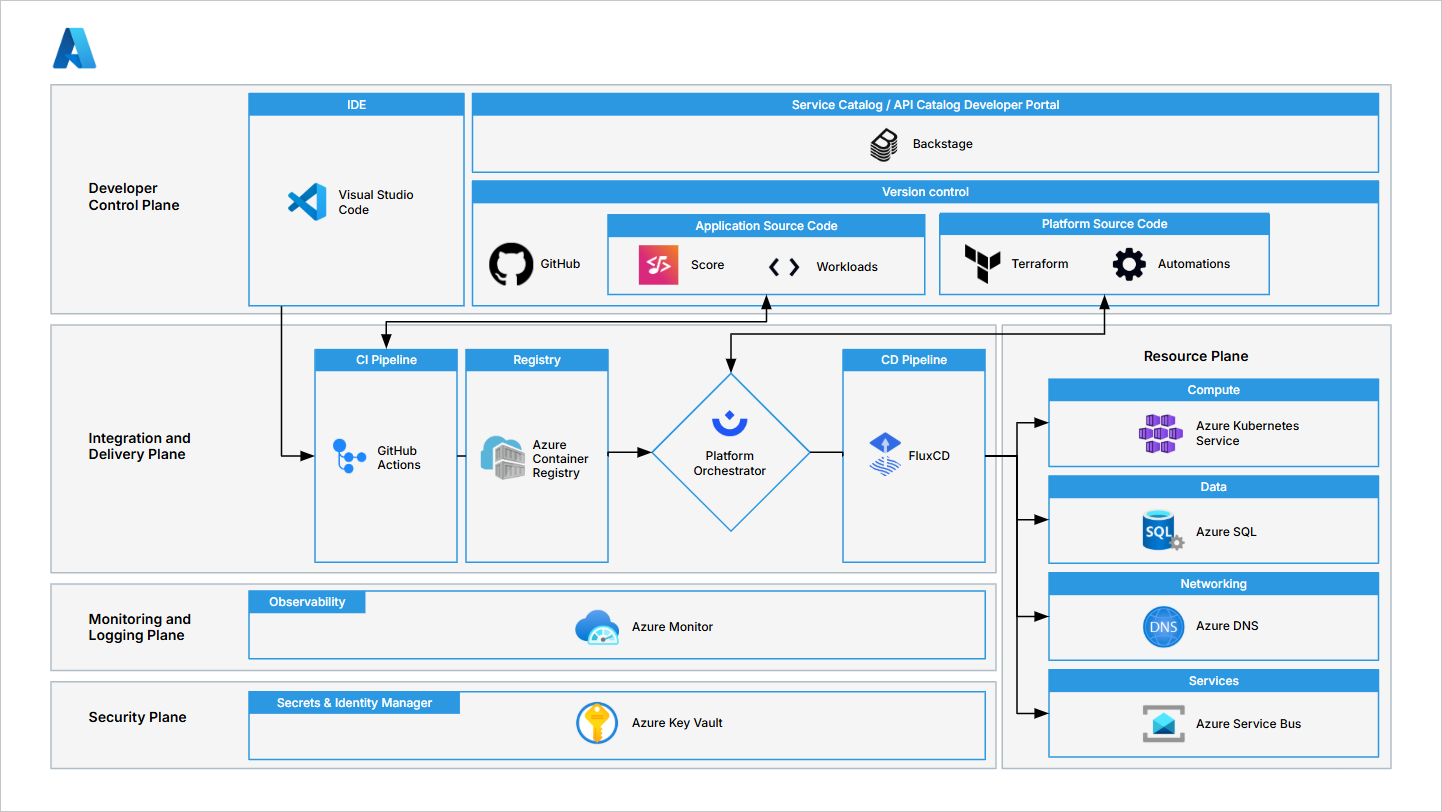
Task: Click the GitHub octocat icon
Action: [511, 265]
